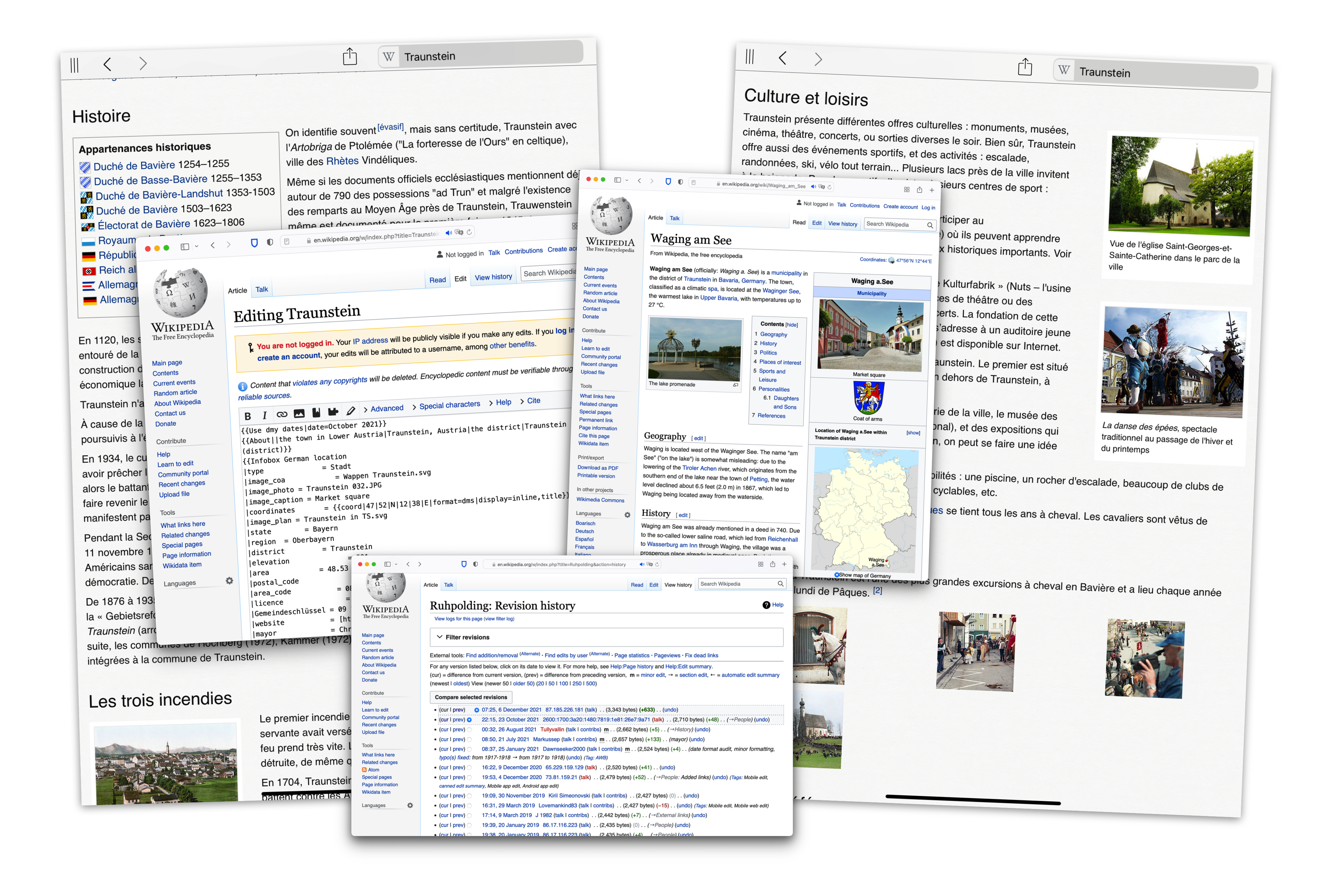The image size is (1330, 896).
Task: Select radio button for 26 August 2021 revision
Action: coord(469,730)
